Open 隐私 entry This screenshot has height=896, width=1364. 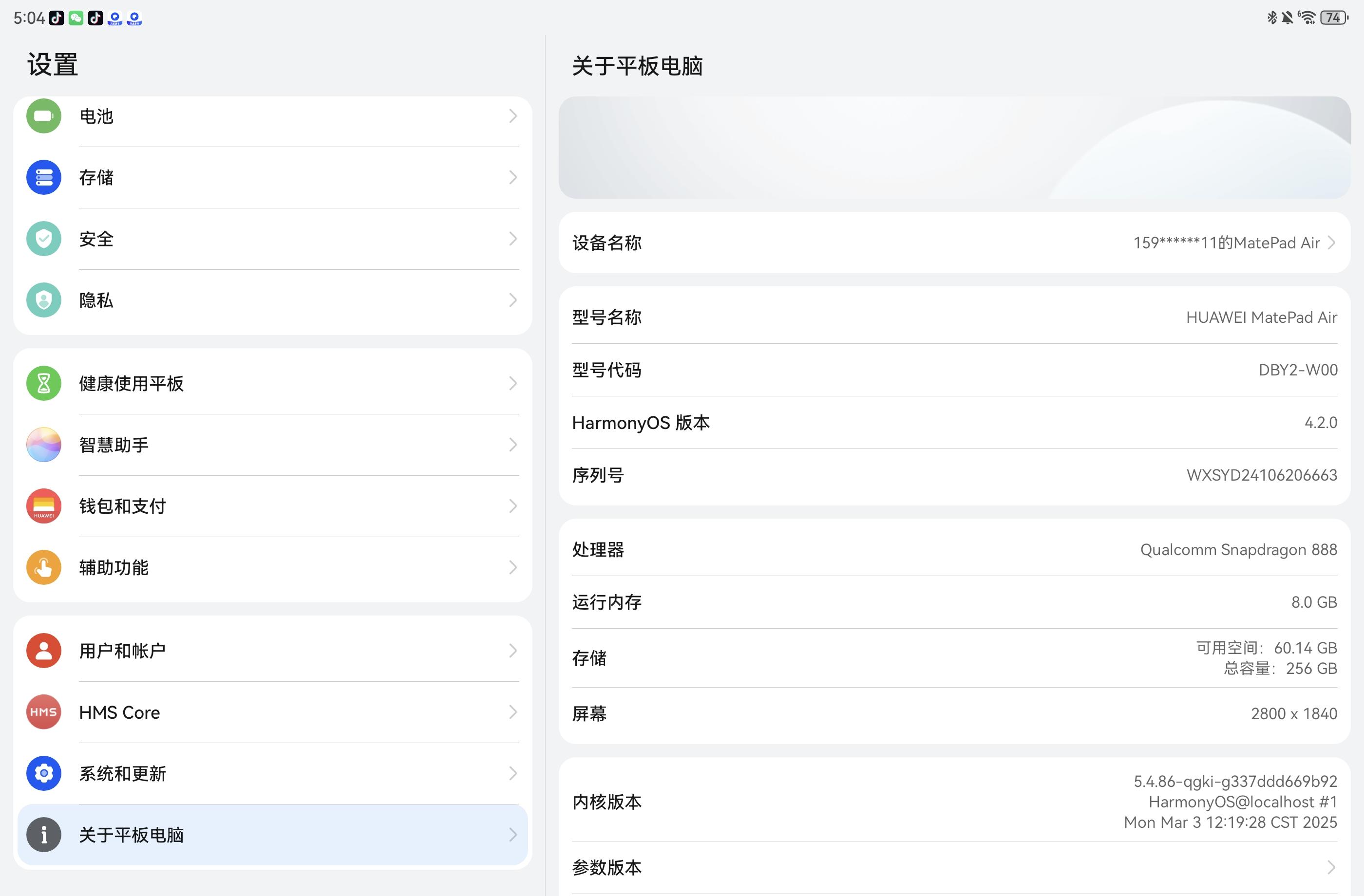tap(273, 300)
